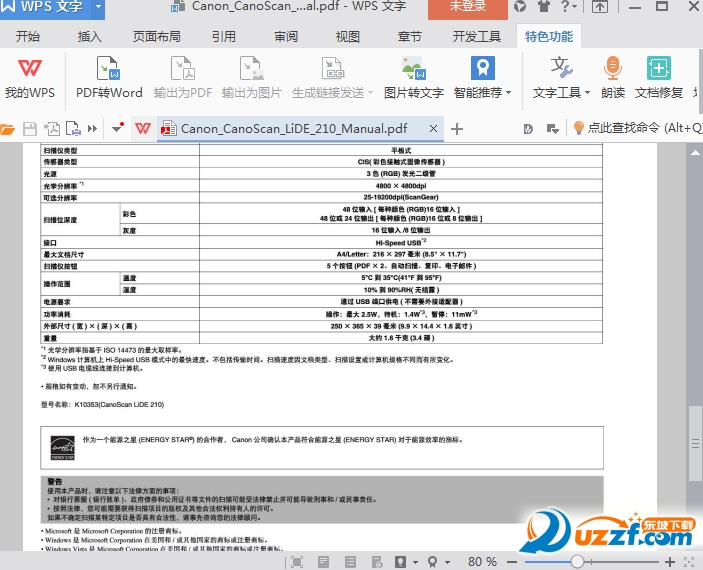
Task: Click the 80 % zoom level
Action: tap(482, 562)
